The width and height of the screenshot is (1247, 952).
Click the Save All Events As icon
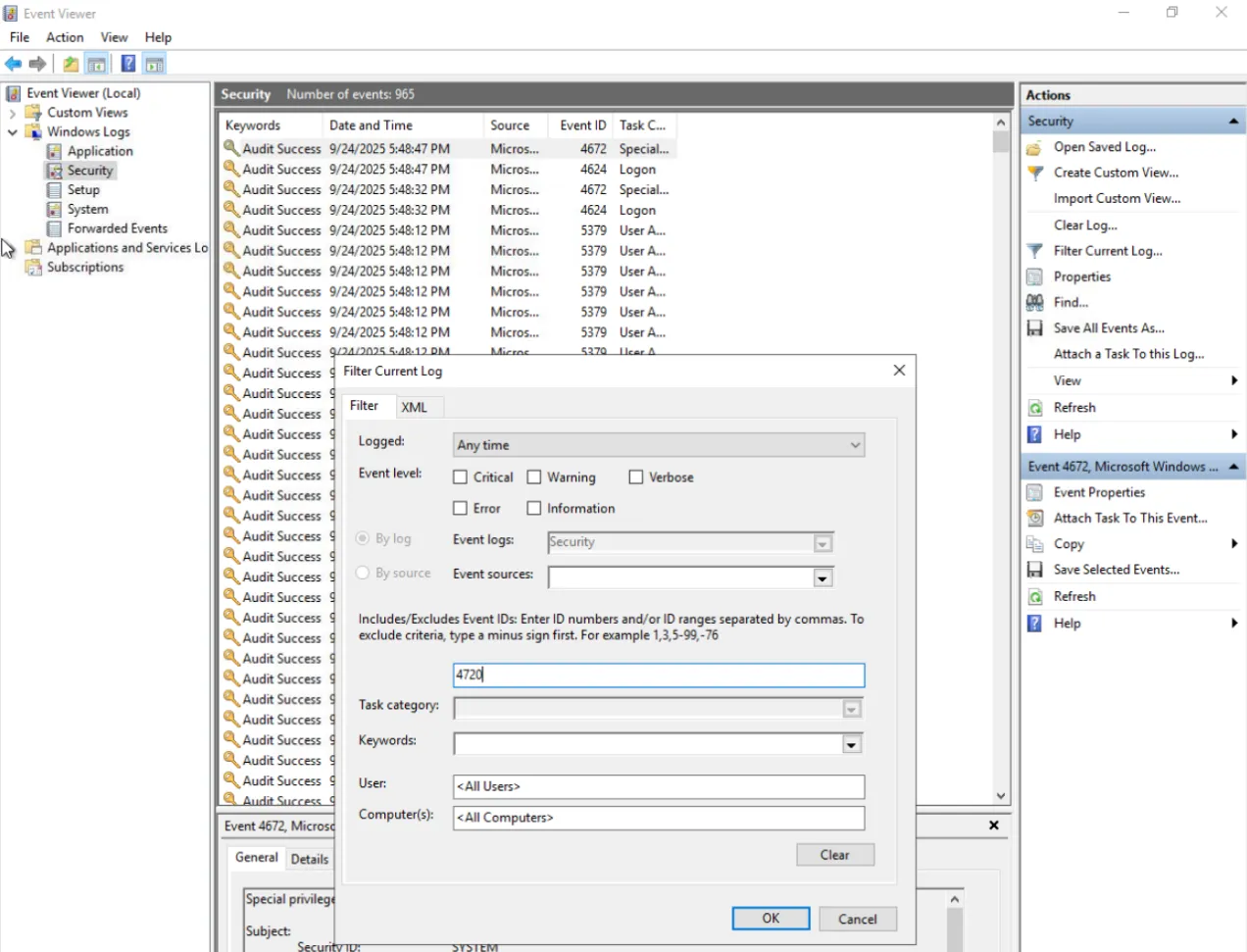tap(1034, 328)
